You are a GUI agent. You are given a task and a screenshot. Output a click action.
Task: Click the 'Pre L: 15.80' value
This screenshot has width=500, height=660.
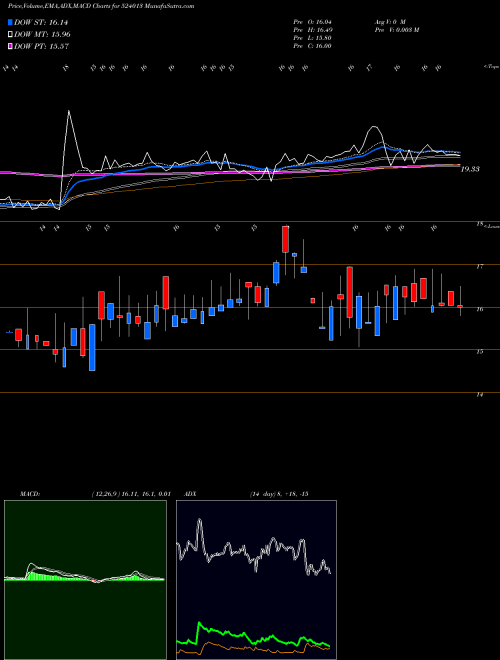pos(312,37)
